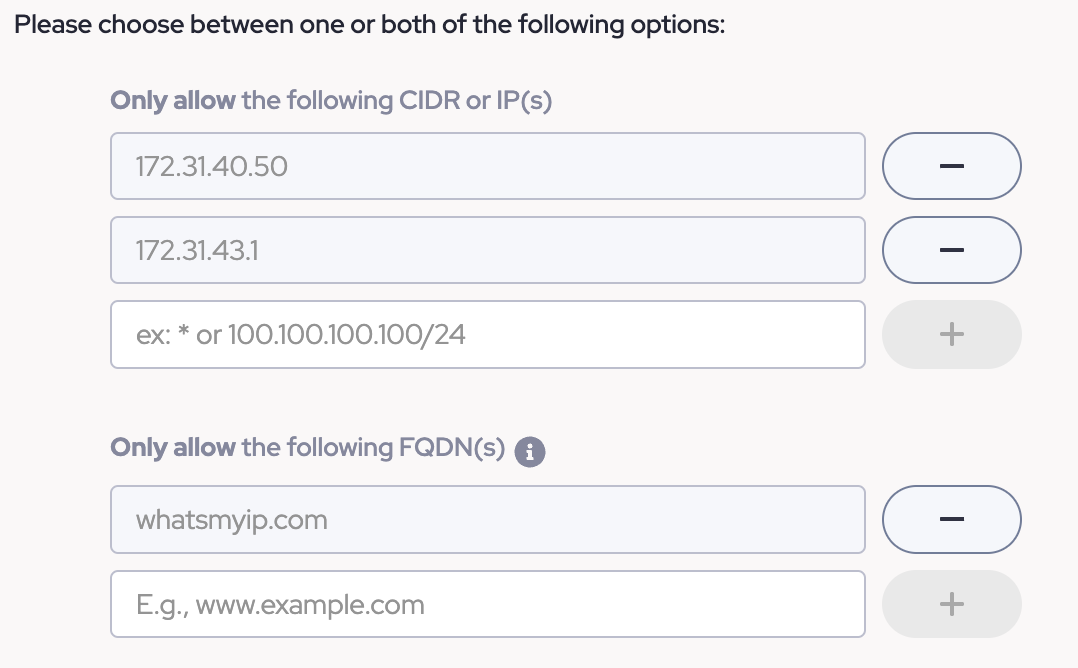
Task: Add the new CIDR or IP entry
Action: pos(951,334)
